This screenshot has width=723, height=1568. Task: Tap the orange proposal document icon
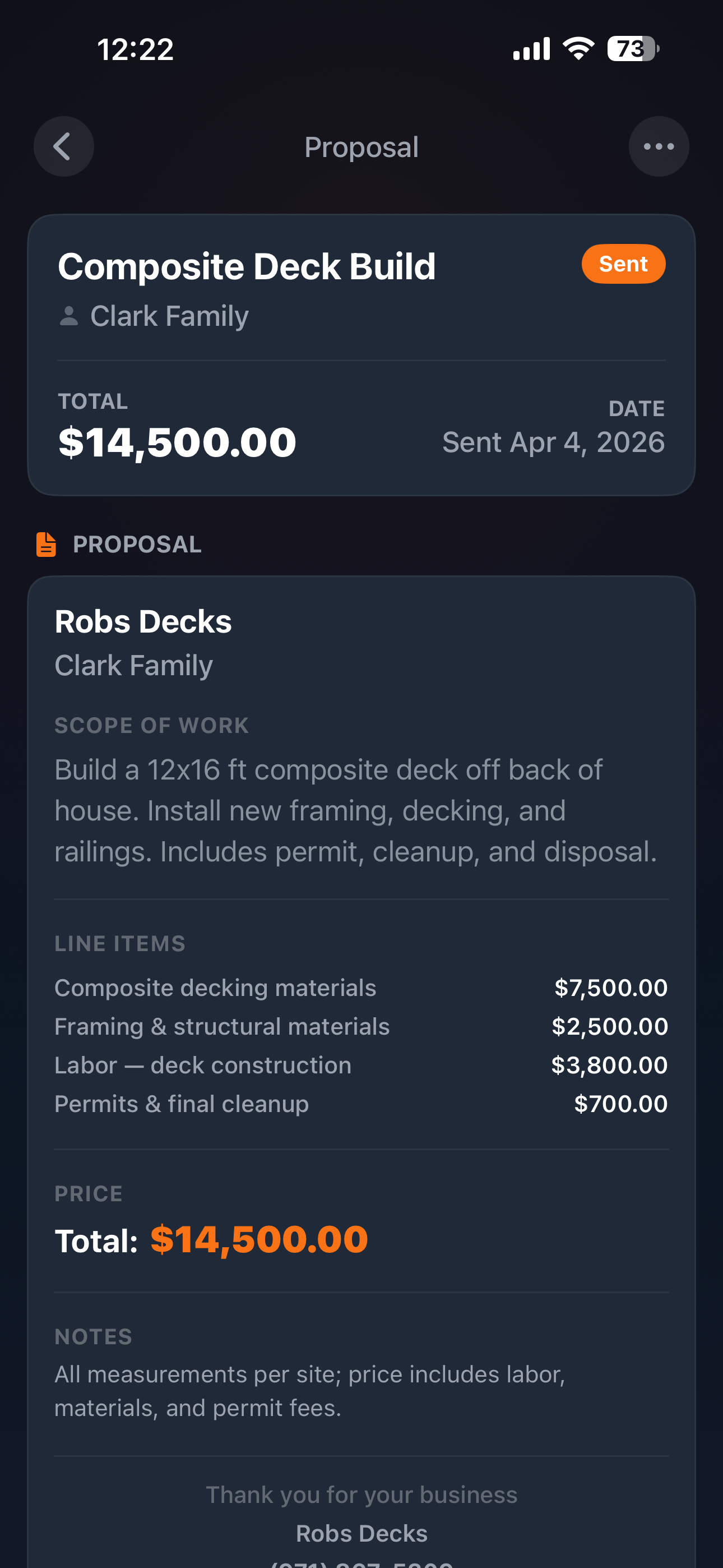pyautogui.click(x=47, y=544)
